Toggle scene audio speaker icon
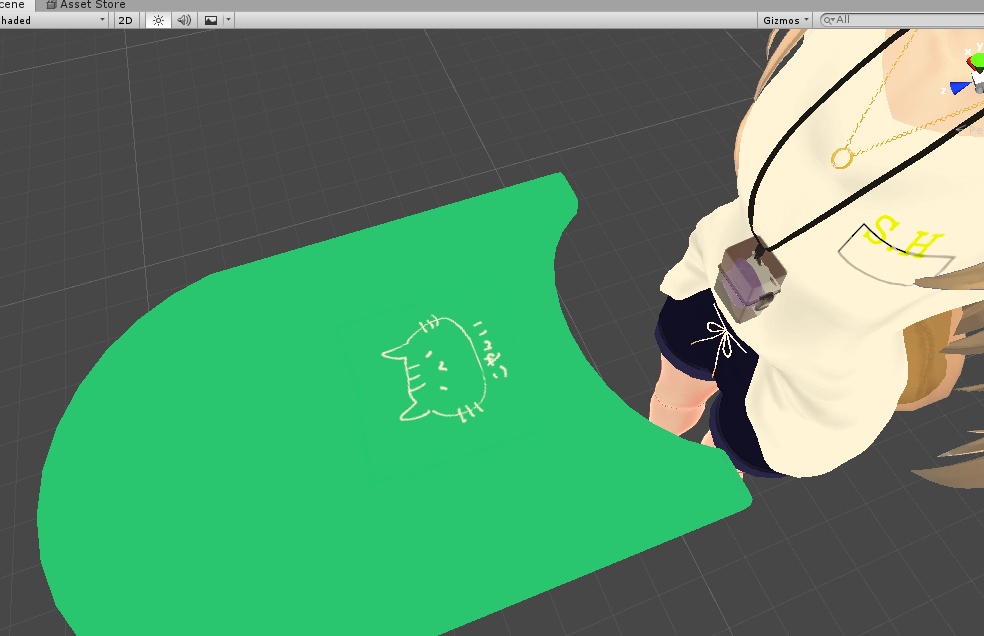The image size is (984, 636). point(184,20)
